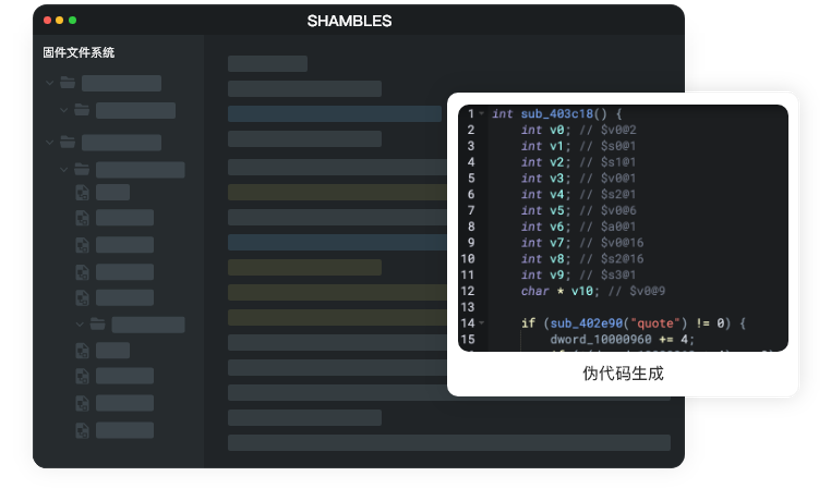
Task: Click the last file icon in the tree
Action: pos(83,430)
